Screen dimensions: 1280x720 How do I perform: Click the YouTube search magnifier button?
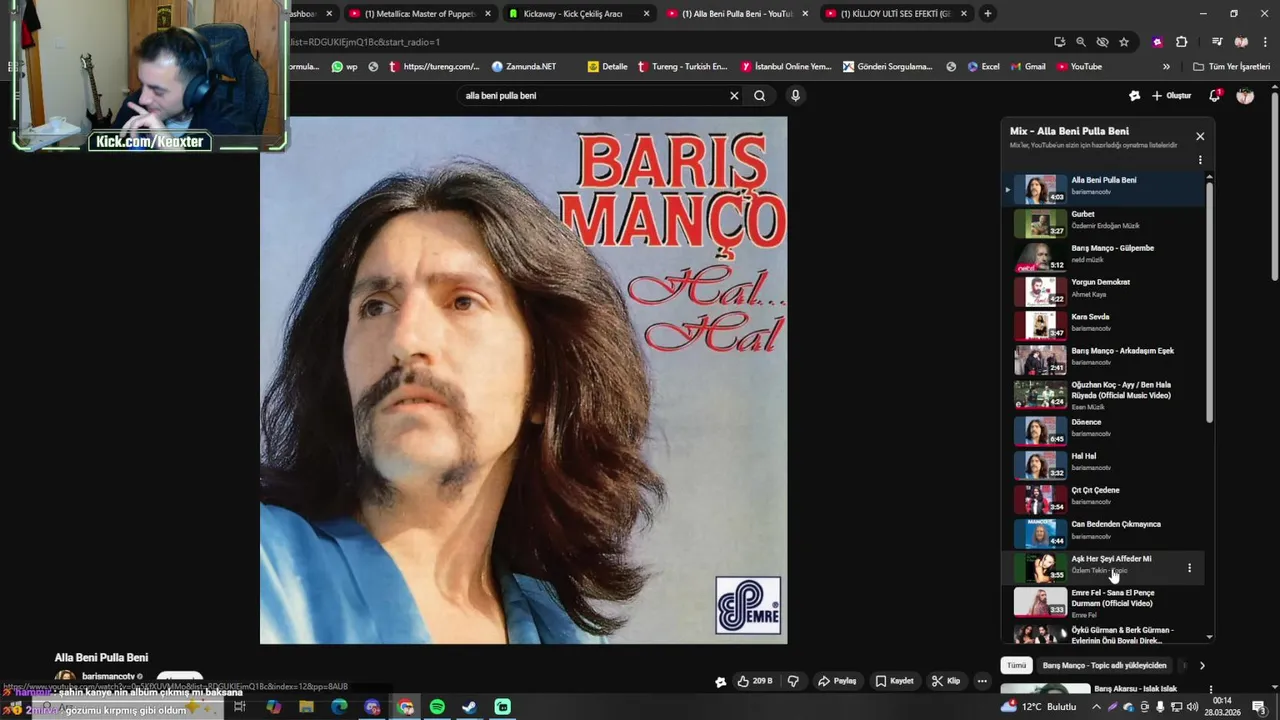760,96
